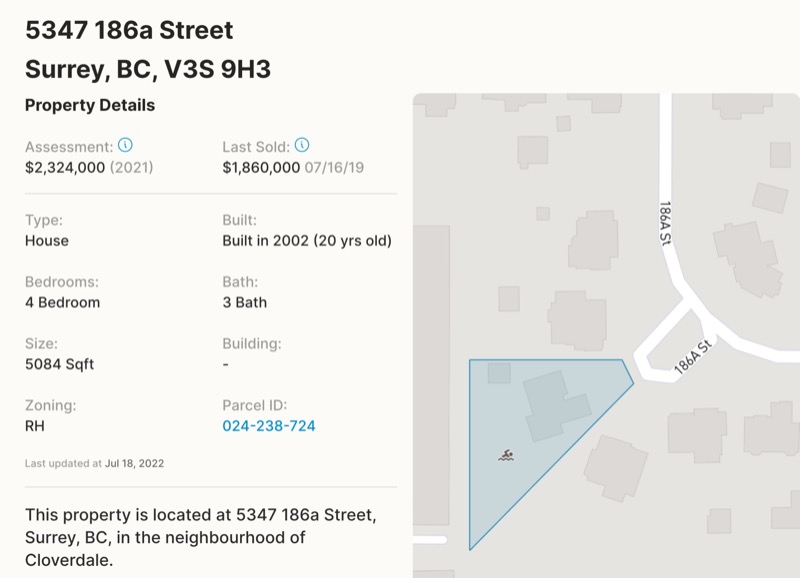This screenshot has width=800, height=578.
Task: Open Parcel ID 024-238-724 link
Action: coord(269,426)
